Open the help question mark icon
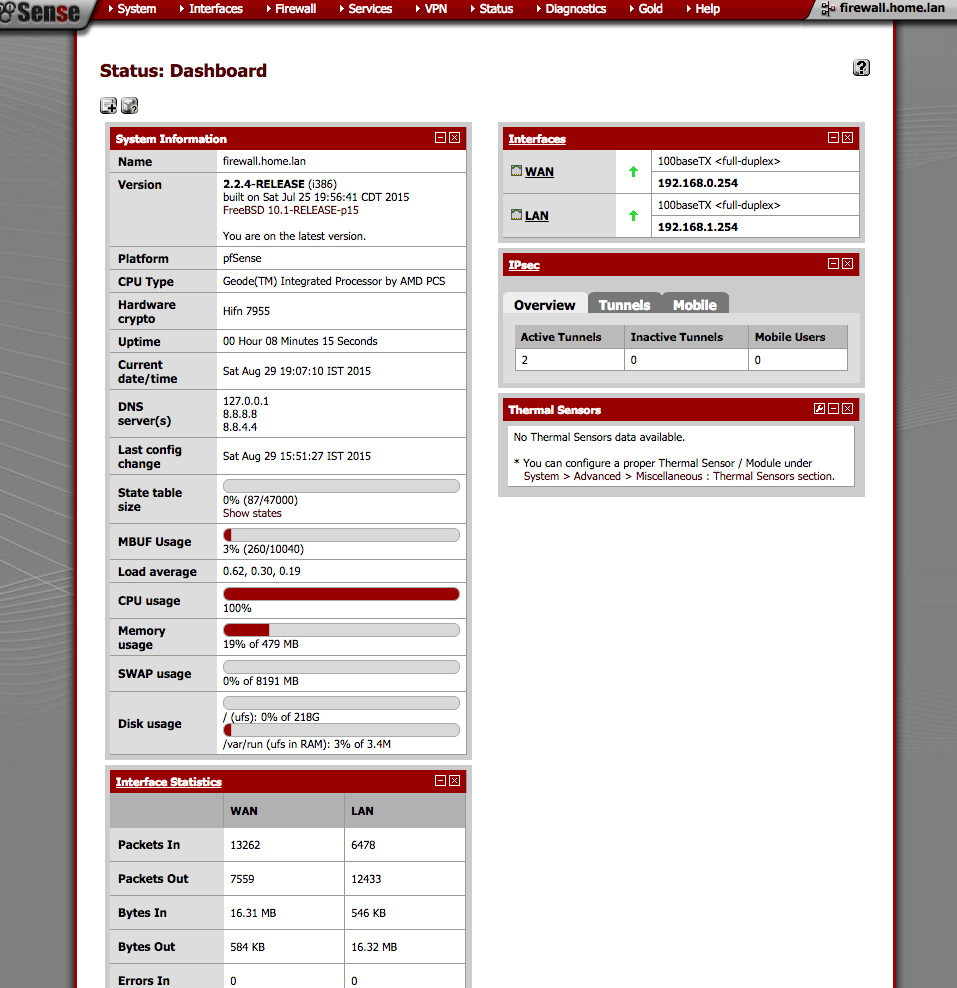The width and height of the screenshot is (957, 988). point(861,67)
